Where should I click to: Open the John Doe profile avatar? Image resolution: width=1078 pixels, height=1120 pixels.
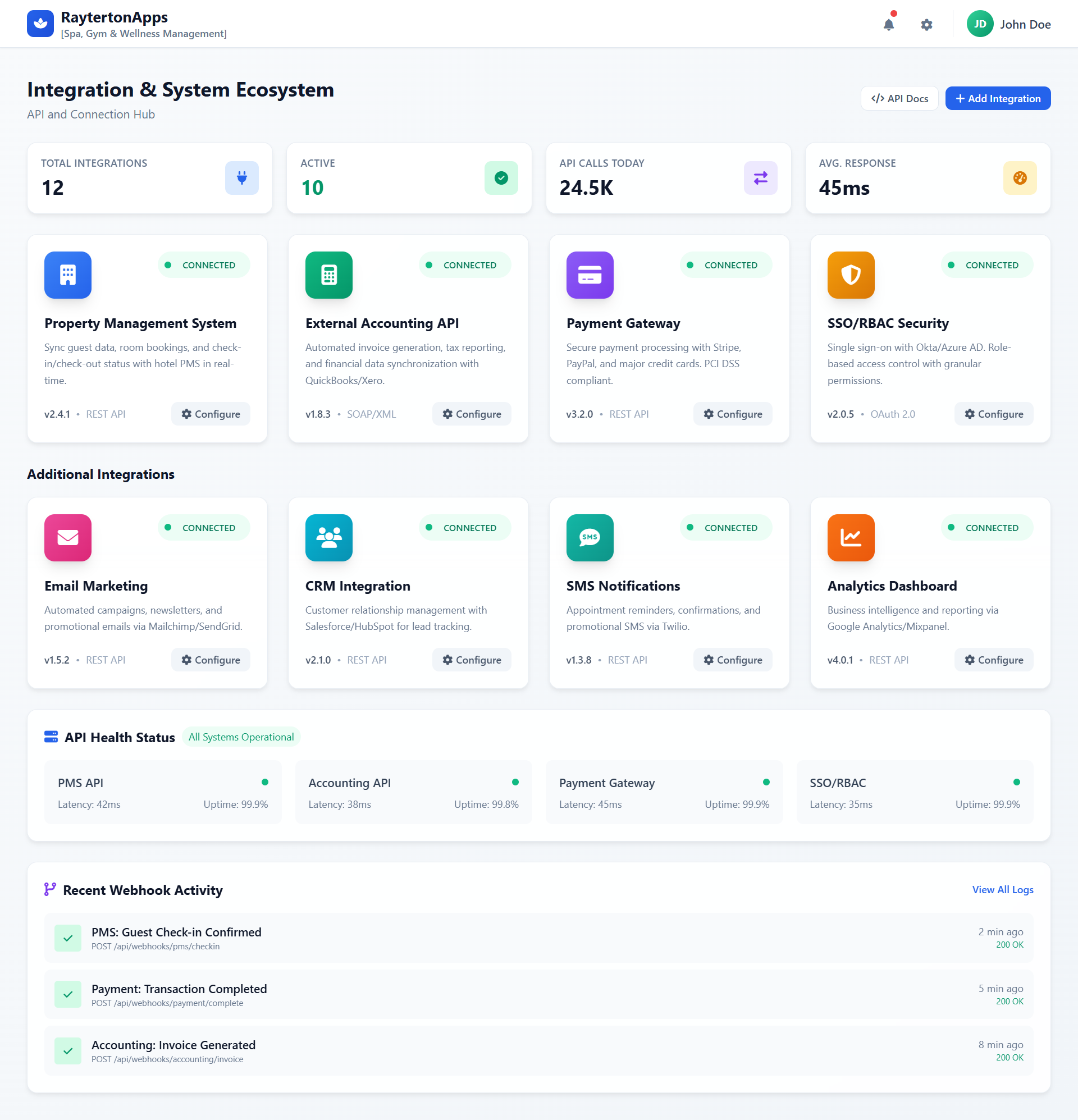tap(980, 24)
